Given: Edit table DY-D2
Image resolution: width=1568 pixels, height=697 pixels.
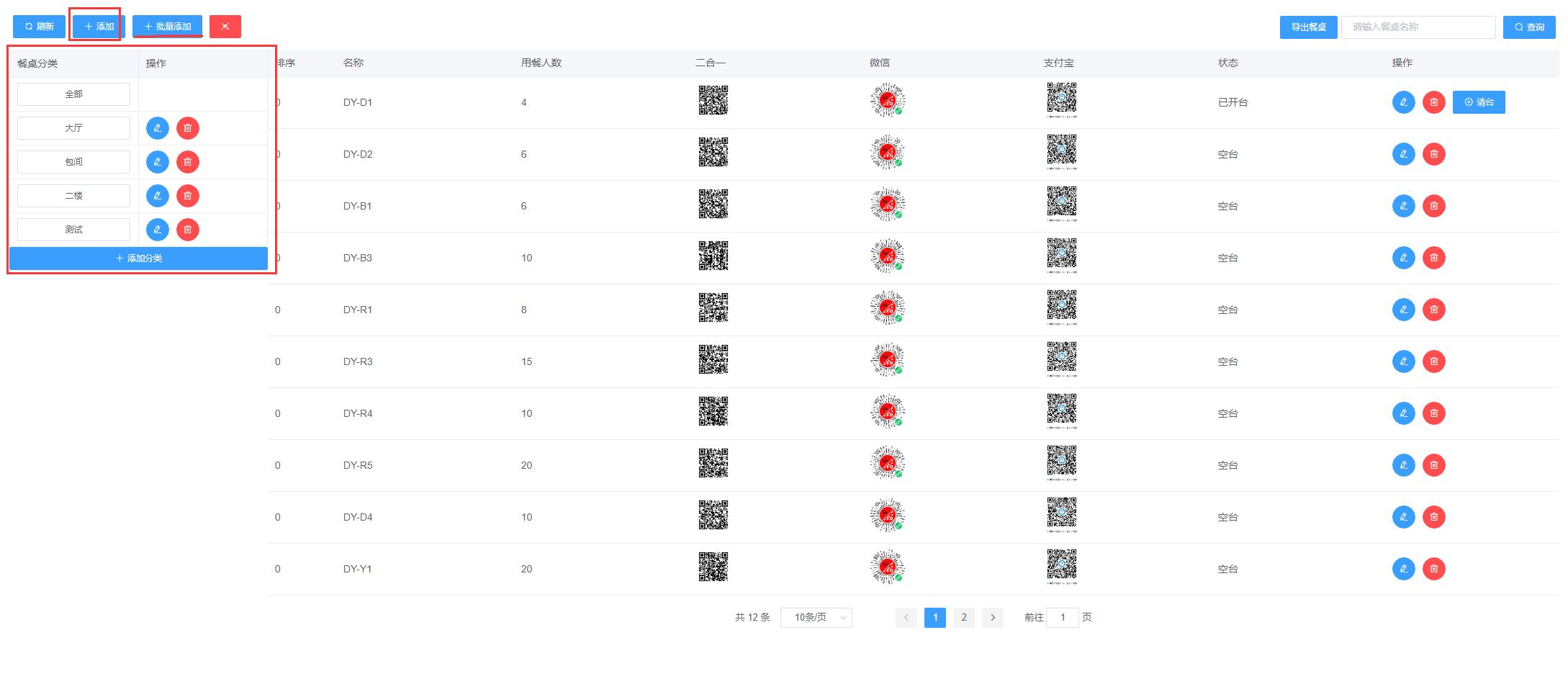Looking at the screenshot, I should pyautogui.click(x=1404, y=154).
